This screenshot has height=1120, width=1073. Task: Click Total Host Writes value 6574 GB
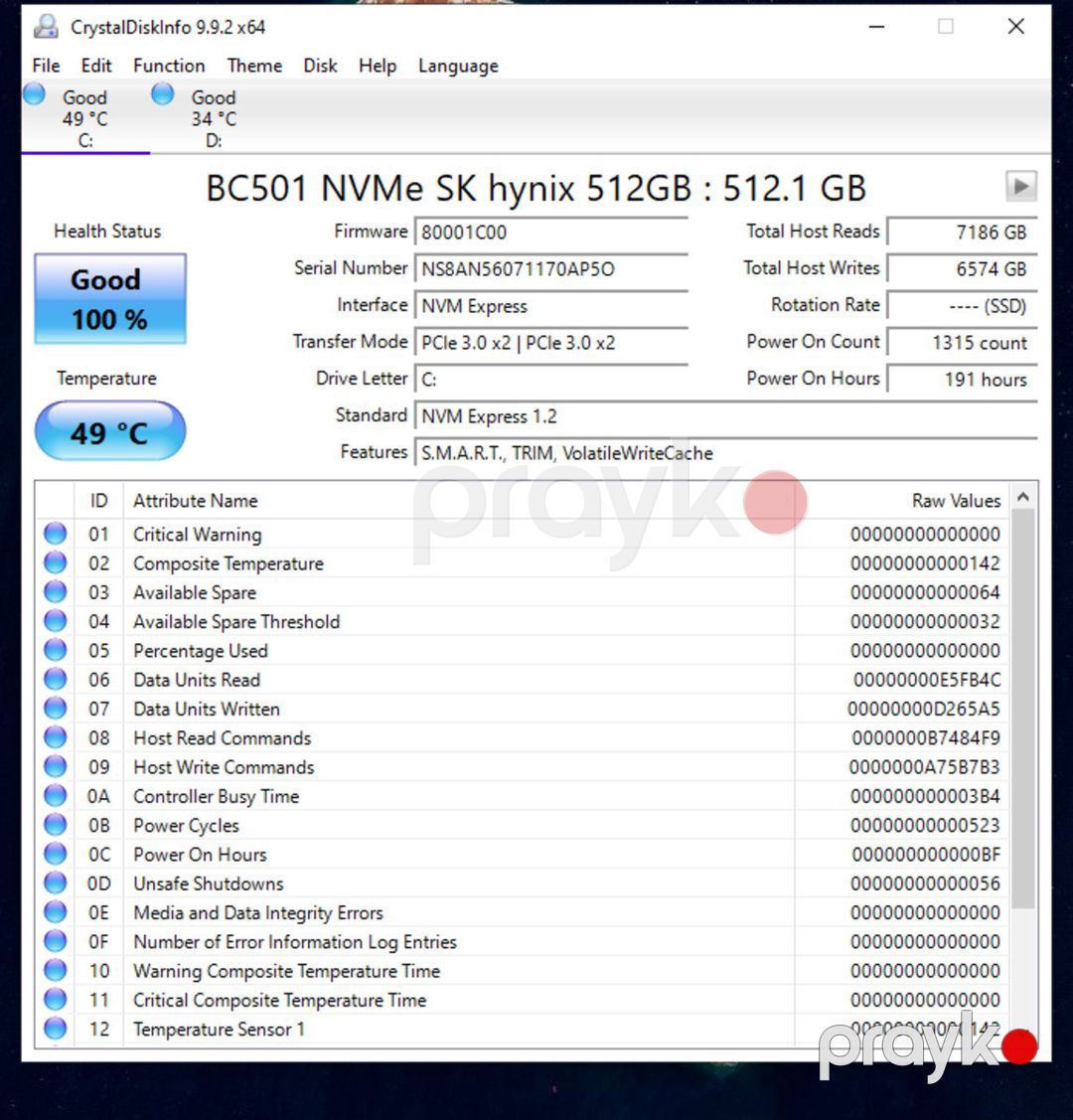[963, 269]
